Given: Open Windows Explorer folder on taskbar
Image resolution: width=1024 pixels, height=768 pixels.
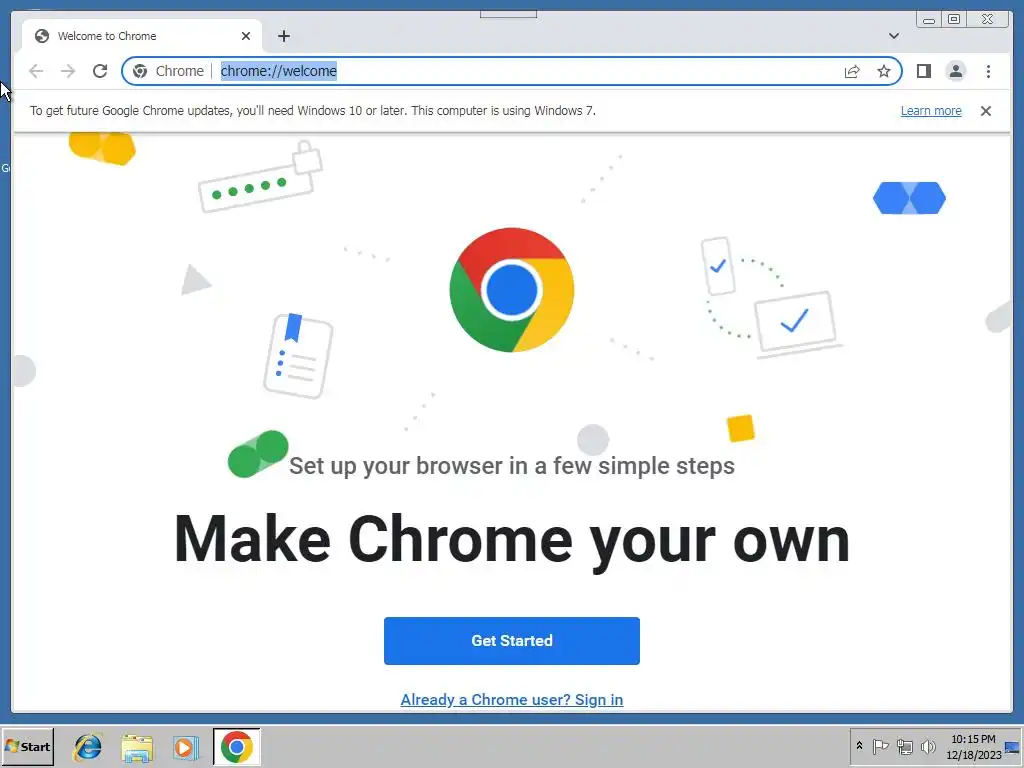Looking at the screenshot, I should pyautogui.click(x=137, y=747).
